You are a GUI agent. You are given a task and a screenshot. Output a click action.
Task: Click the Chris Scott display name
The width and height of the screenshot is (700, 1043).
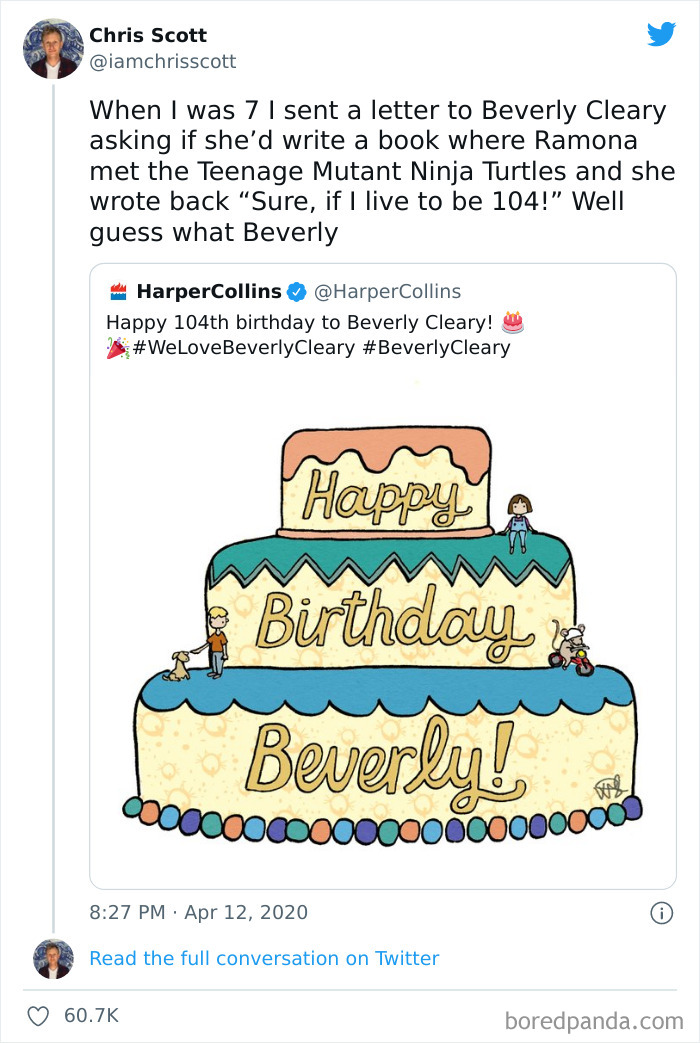pos(148,35)
